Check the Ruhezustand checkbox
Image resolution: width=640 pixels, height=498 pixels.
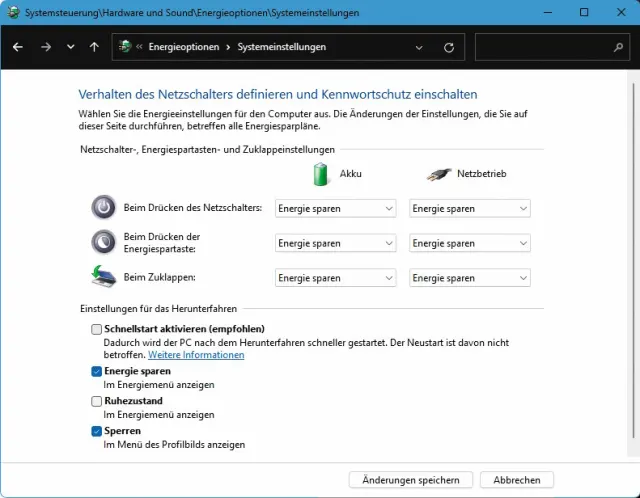(96, 401)
